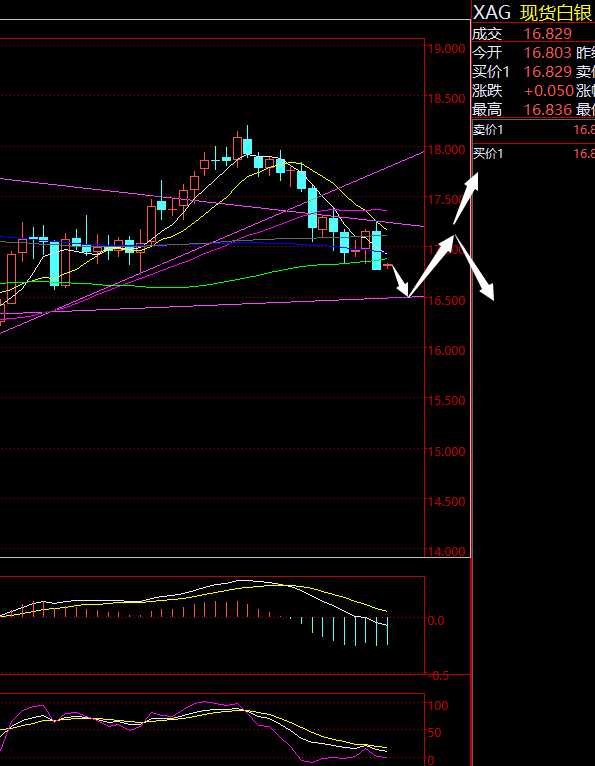Select the latest small red candlestick
Screen dimensions: 595x766
[388, 265]
